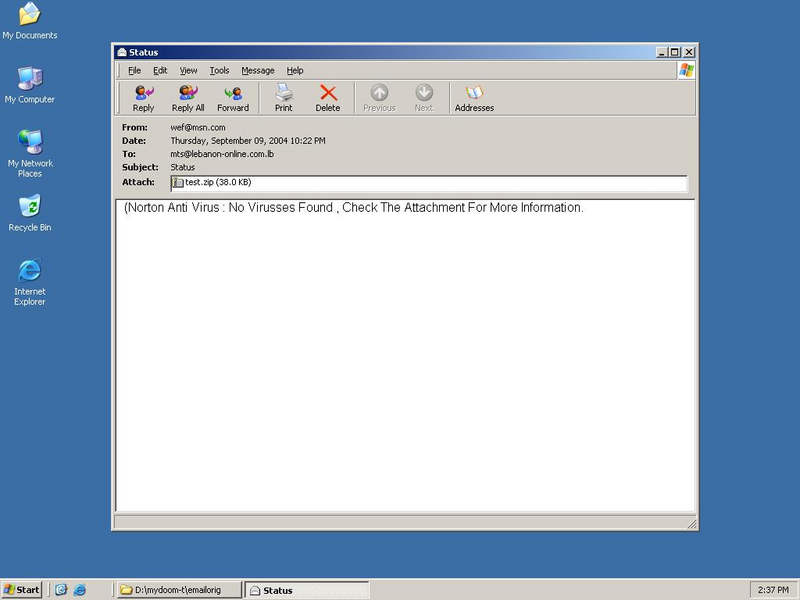
Task: Select the My Documents desktop icon
Action: point(30,21)
